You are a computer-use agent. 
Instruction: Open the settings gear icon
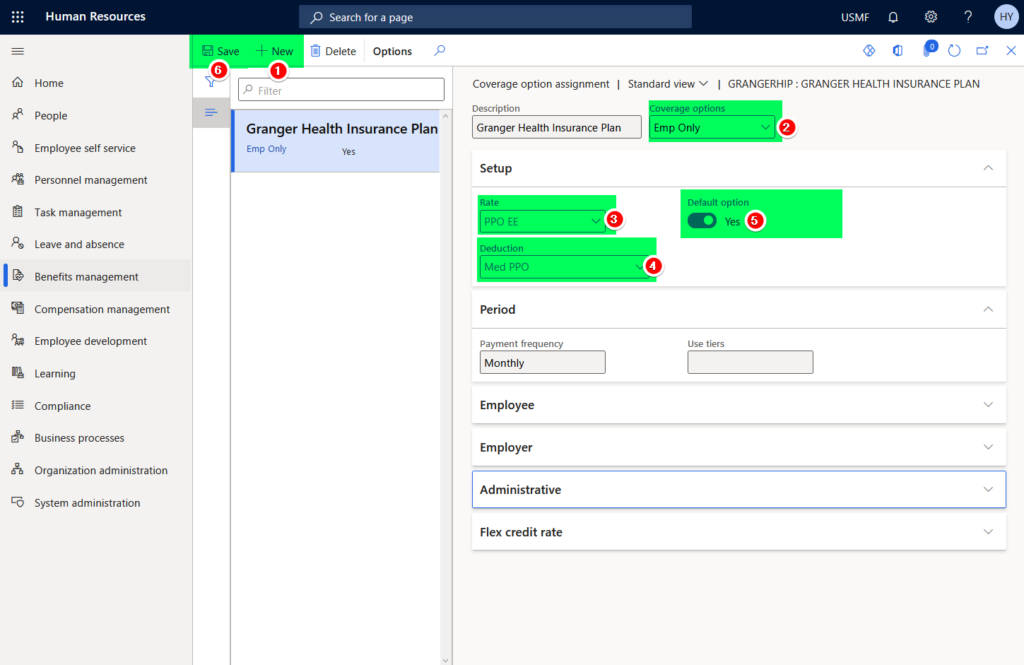coord(931,17)
